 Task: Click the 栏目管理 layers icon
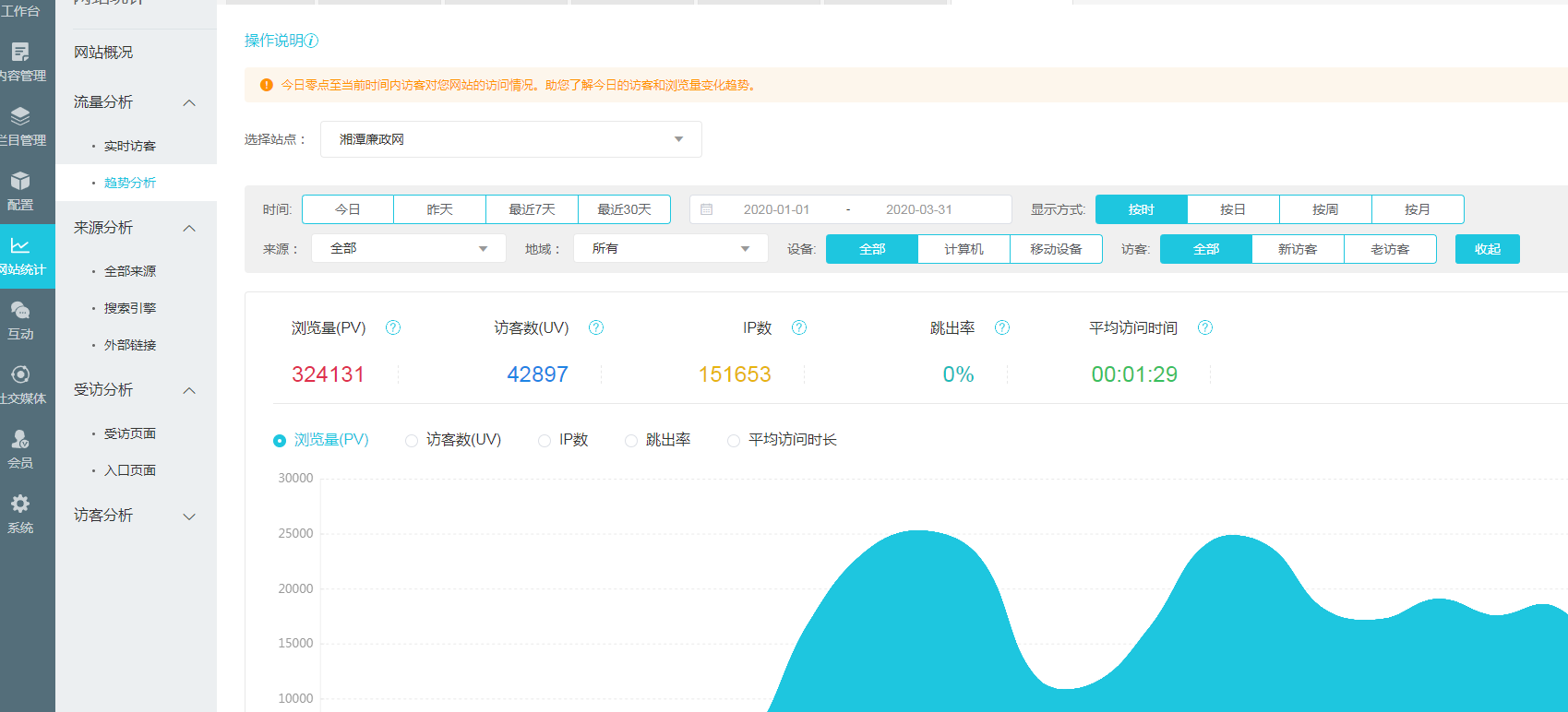coord(20,117)
